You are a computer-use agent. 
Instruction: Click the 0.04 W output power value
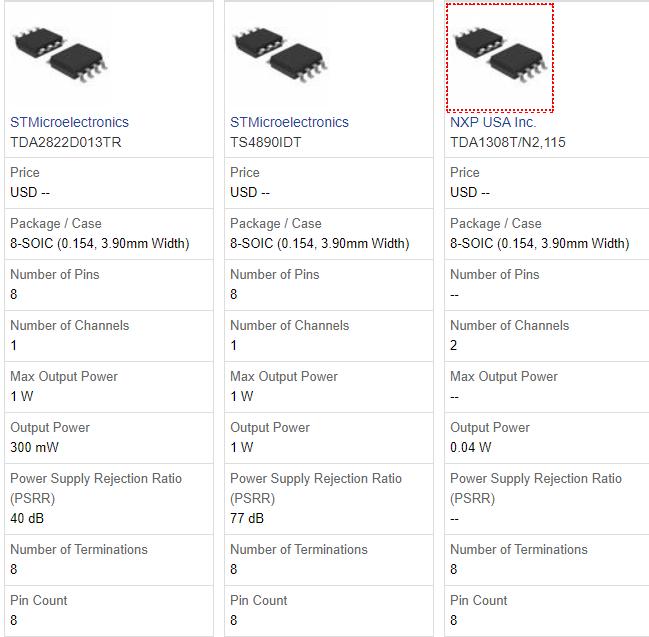tap(470, 447)
